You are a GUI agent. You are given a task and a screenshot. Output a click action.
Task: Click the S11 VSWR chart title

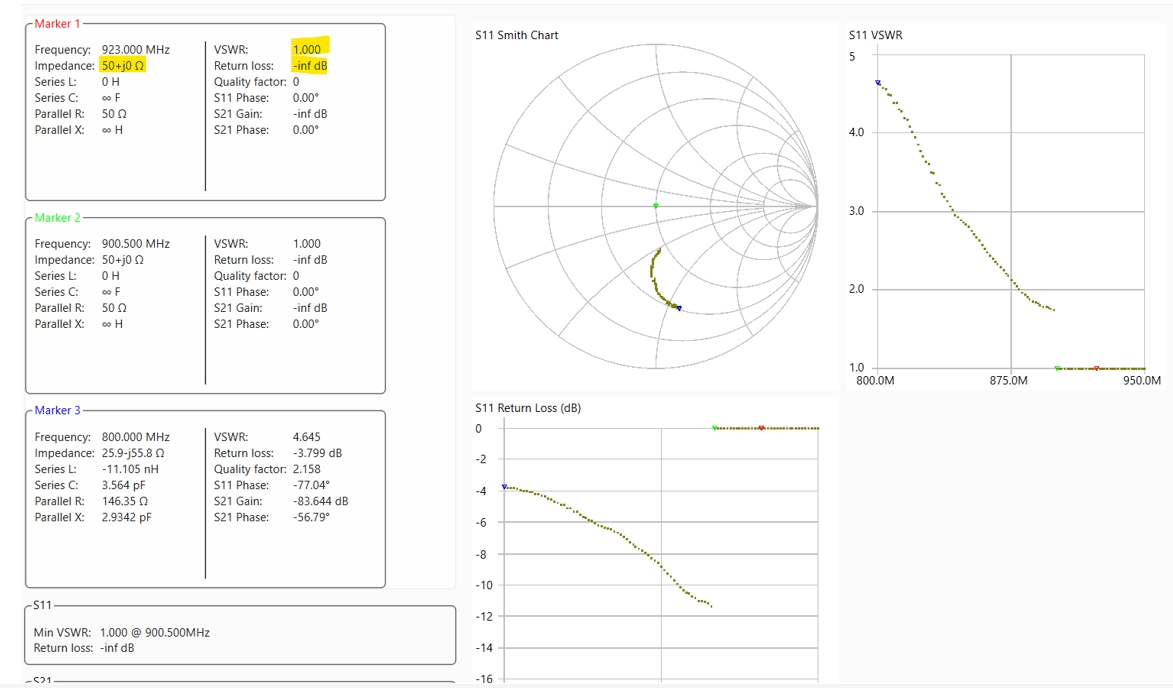click(875, 35)
